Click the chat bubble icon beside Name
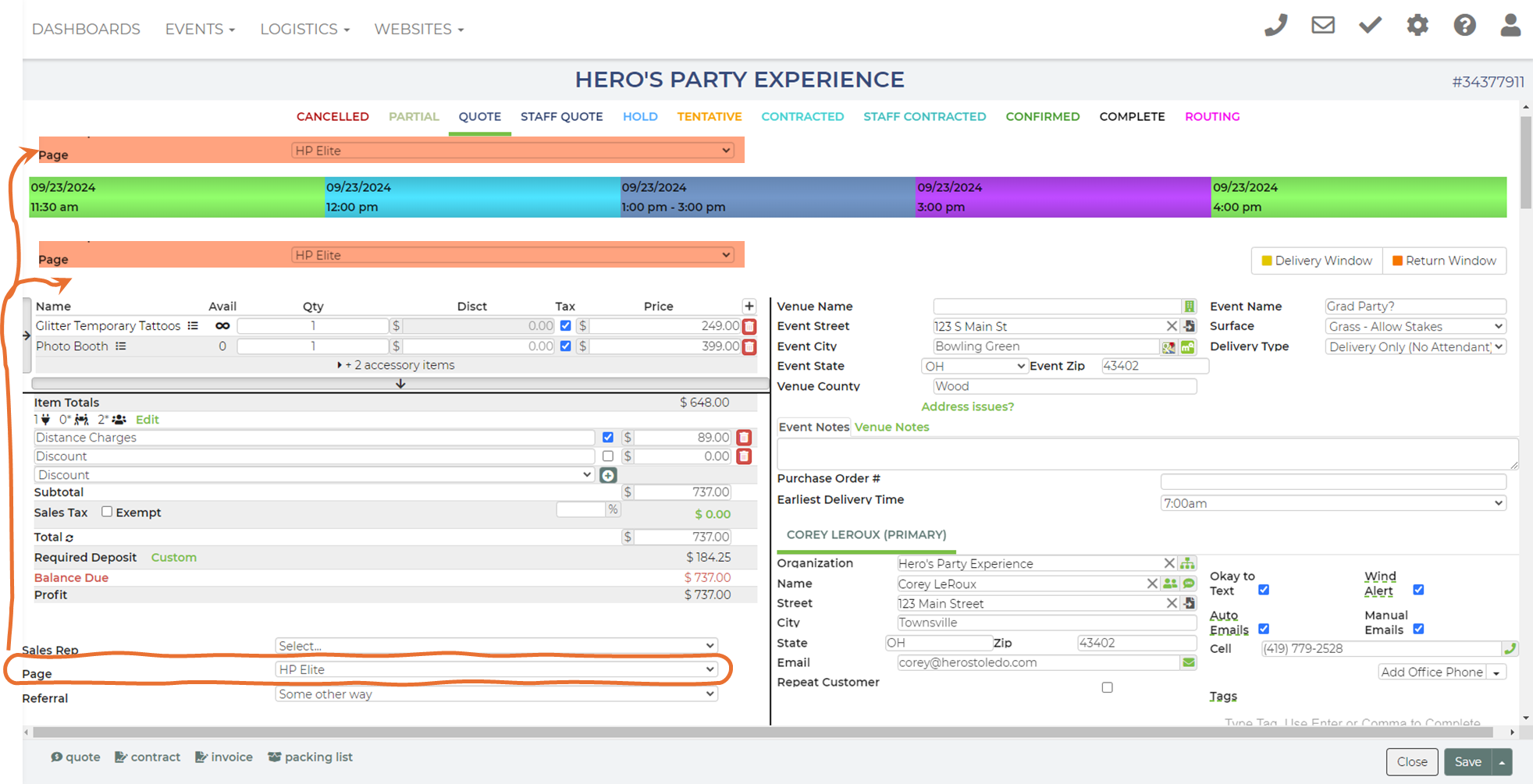 [1189, 584]
